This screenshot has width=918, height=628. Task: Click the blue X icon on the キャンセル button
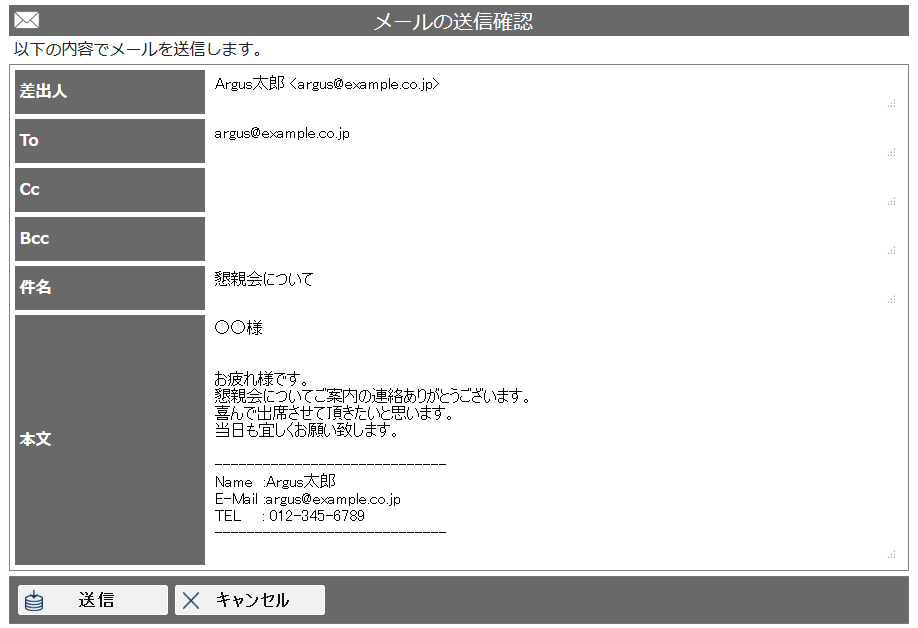[191, 599]
